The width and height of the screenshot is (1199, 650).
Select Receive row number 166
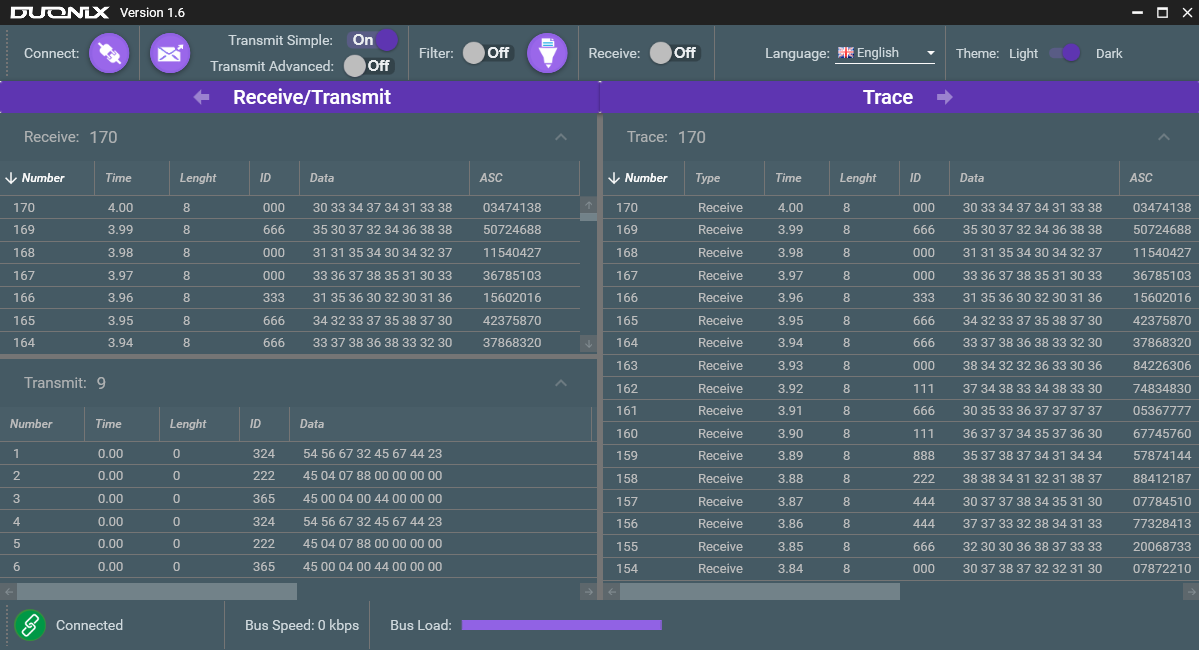pos(290,297)
